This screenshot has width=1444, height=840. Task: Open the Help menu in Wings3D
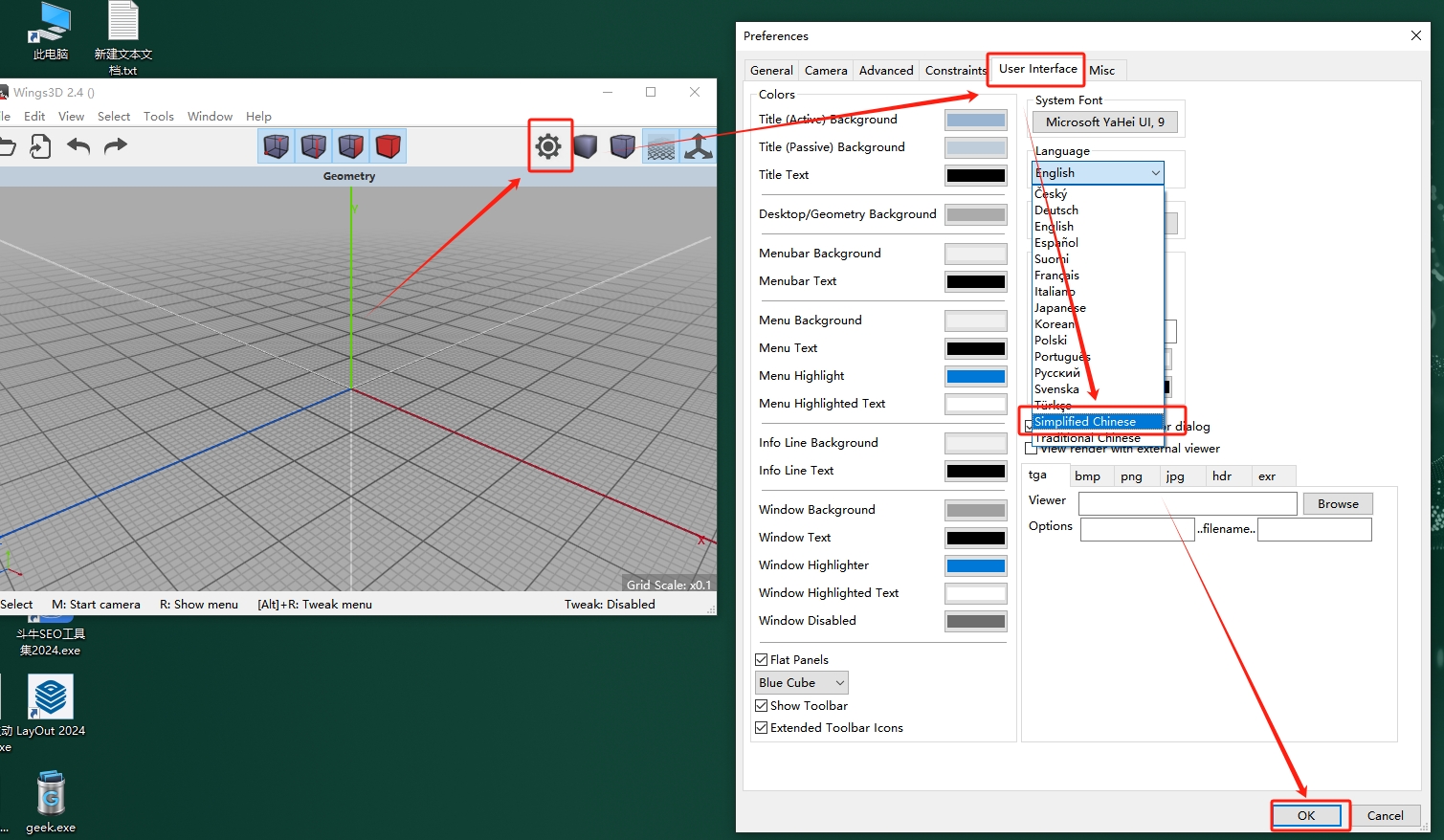(258, 117)
